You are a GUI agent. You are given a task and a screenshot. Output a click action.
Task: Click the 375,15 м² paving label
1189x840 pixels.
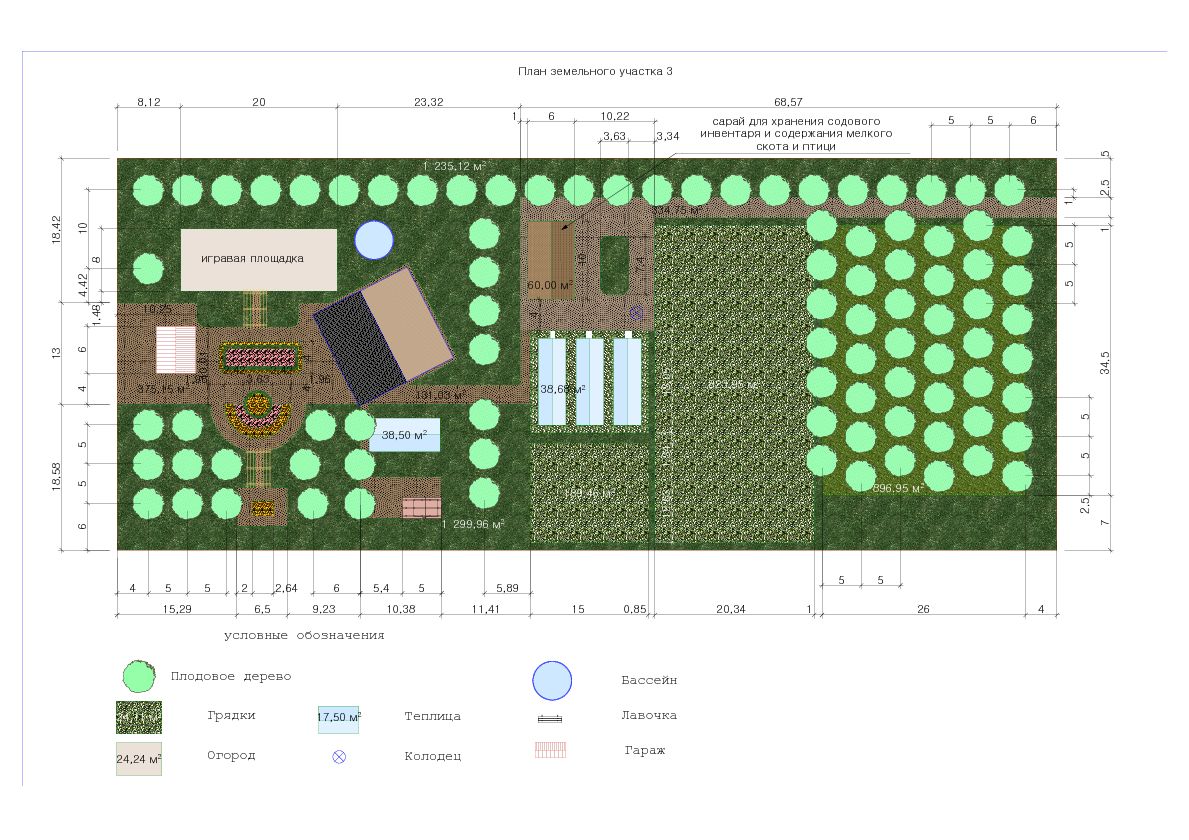coord(162,389)
